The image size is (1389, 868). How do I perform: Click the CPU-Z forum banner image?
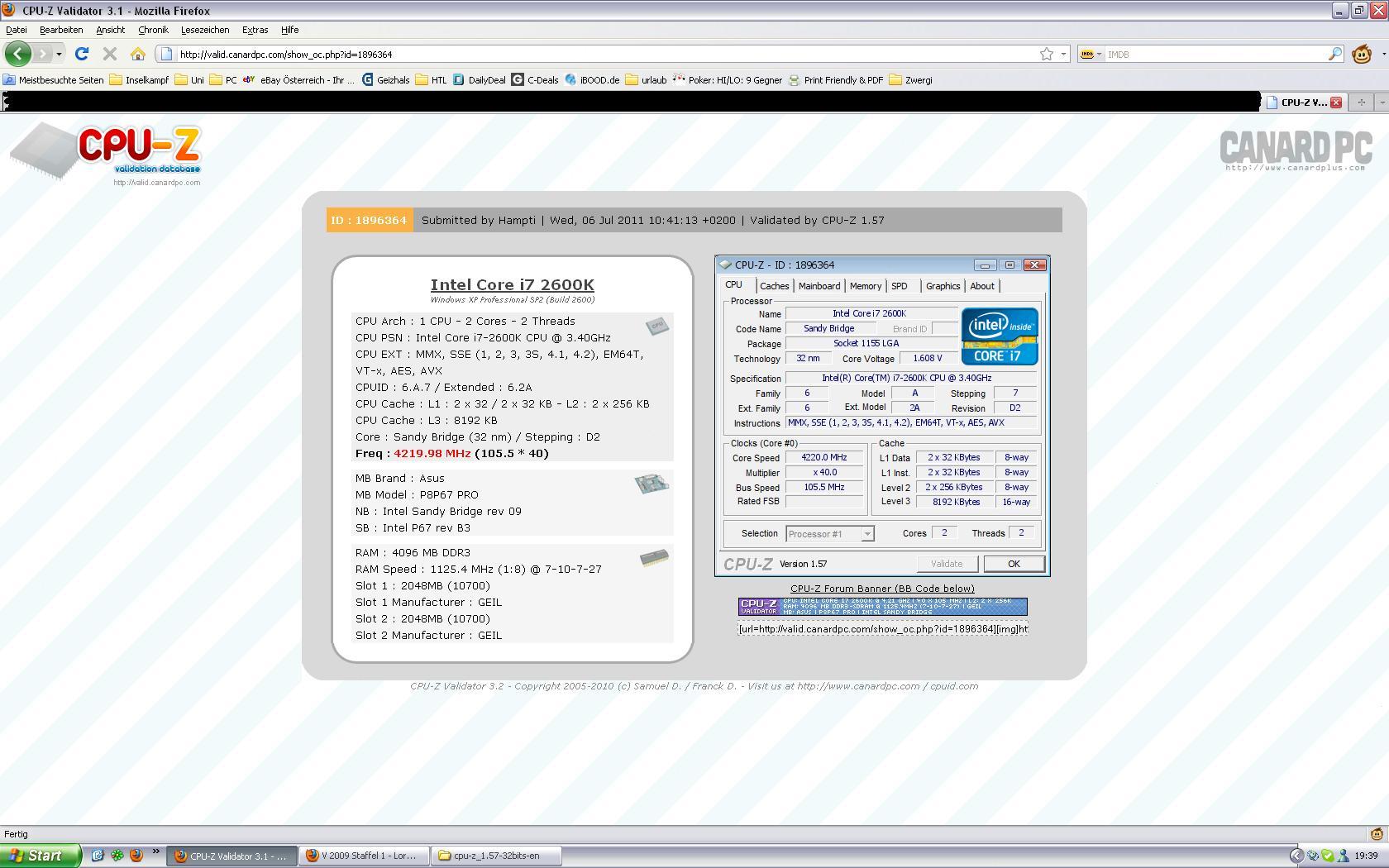tap(882, 607)
